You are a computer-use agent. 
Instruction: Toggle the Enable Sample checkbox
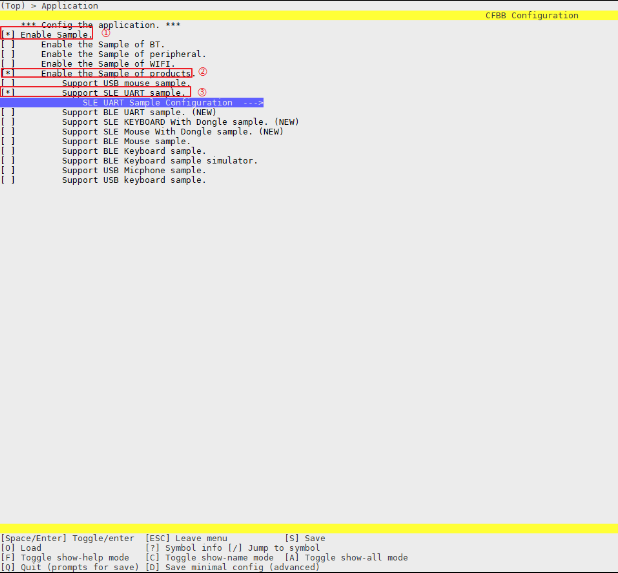[8, 35]
